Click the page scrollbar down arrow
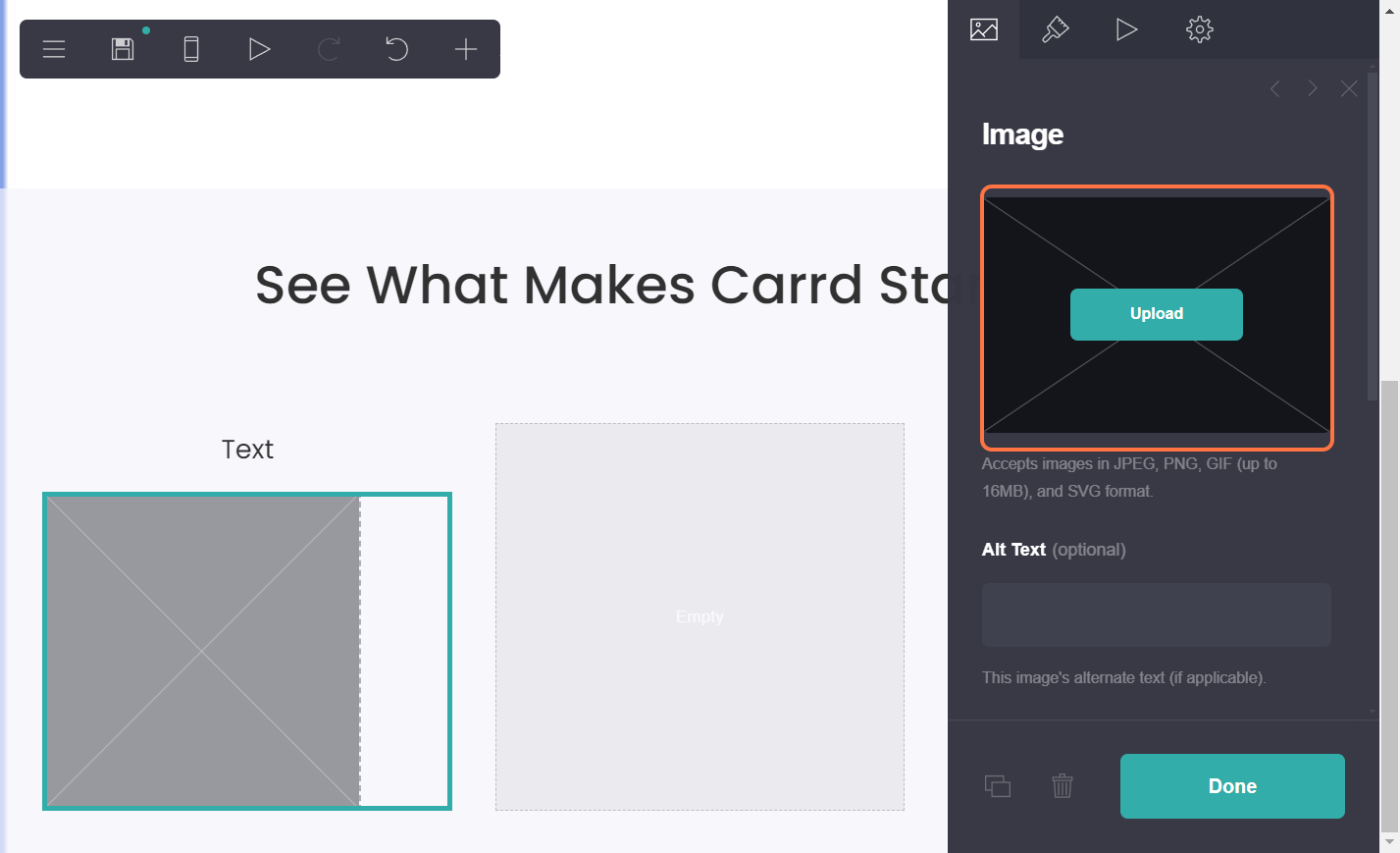This screenshot has height=853, width=1400. [1390, 843]
